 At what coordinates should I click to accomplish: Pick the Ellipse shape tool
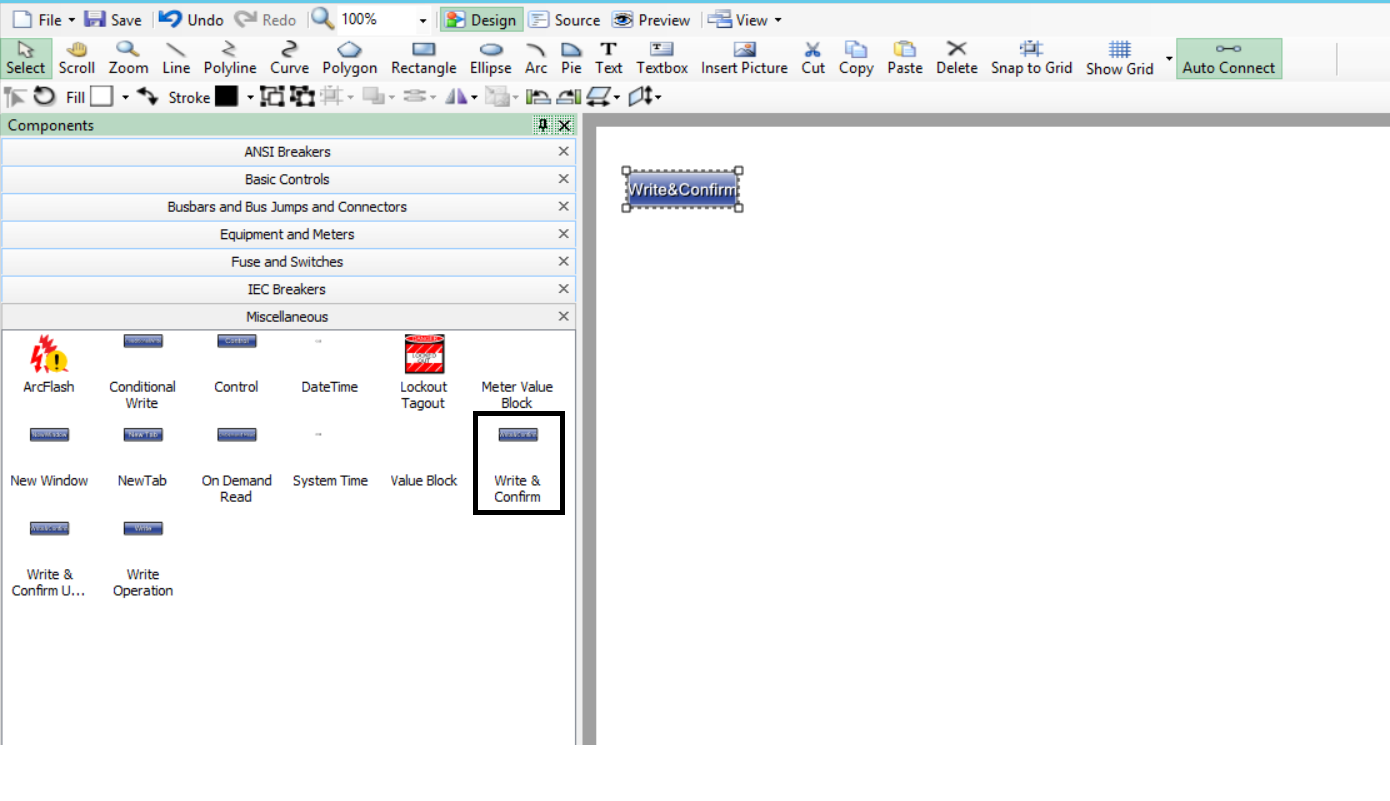coord(490,58)
